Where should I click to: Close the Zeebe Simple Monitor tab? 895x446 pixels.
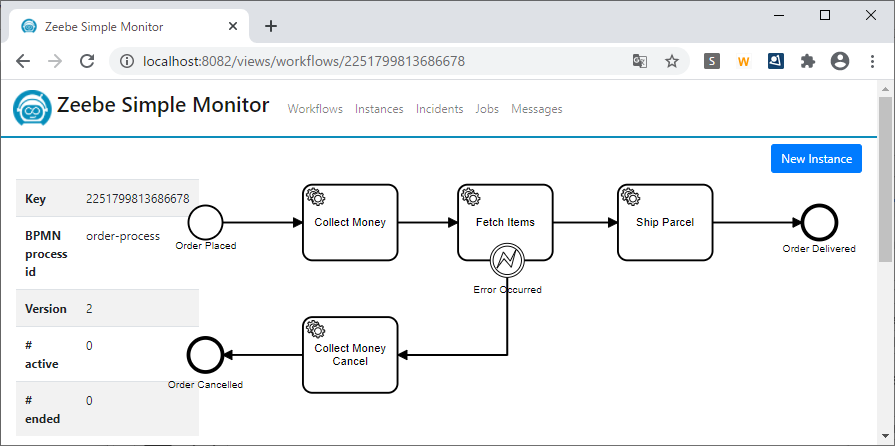pyautogui.click(x=233, y=26)
